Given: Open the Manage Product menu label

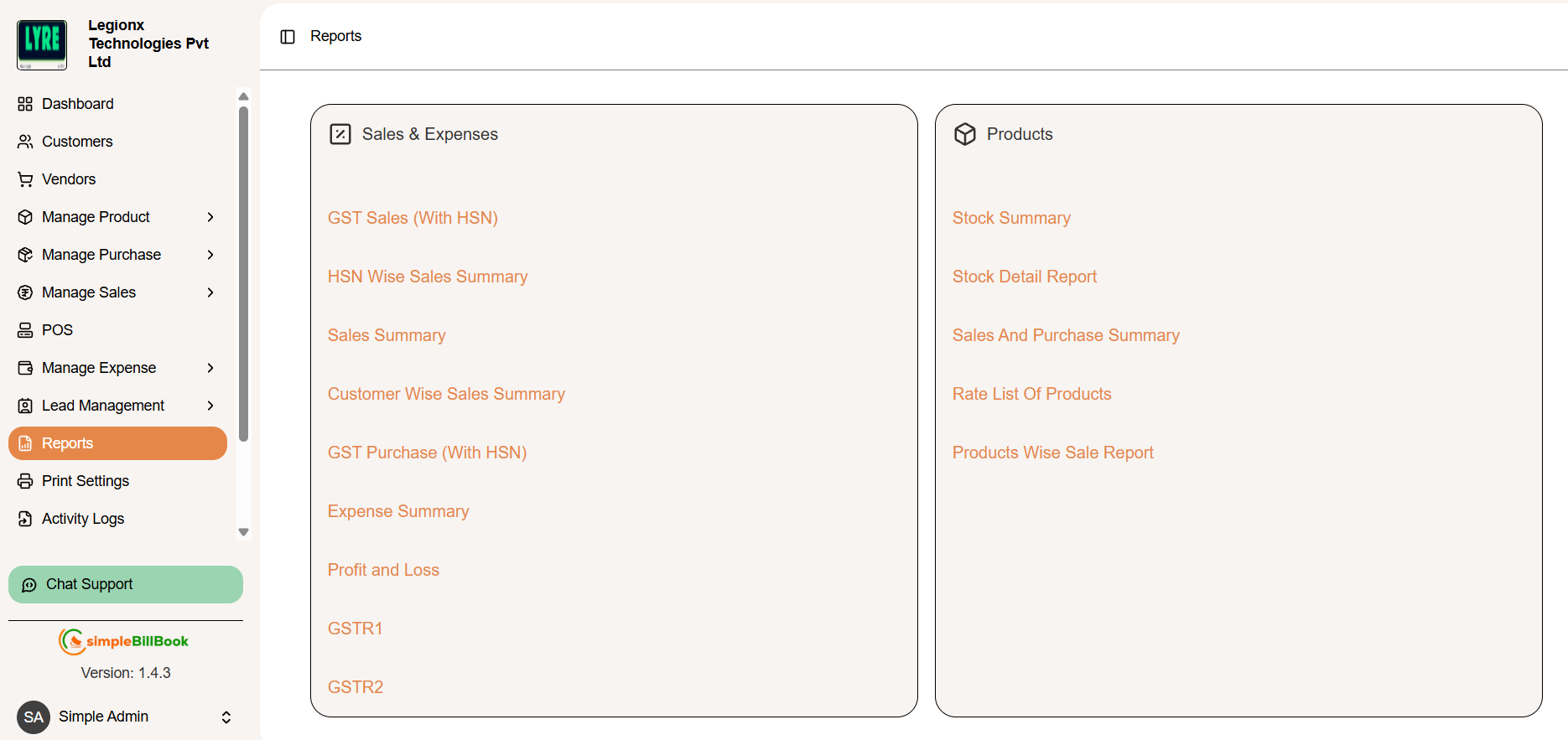Looking at the screenshot, I should pyautogui.click(x=96, y=217).
